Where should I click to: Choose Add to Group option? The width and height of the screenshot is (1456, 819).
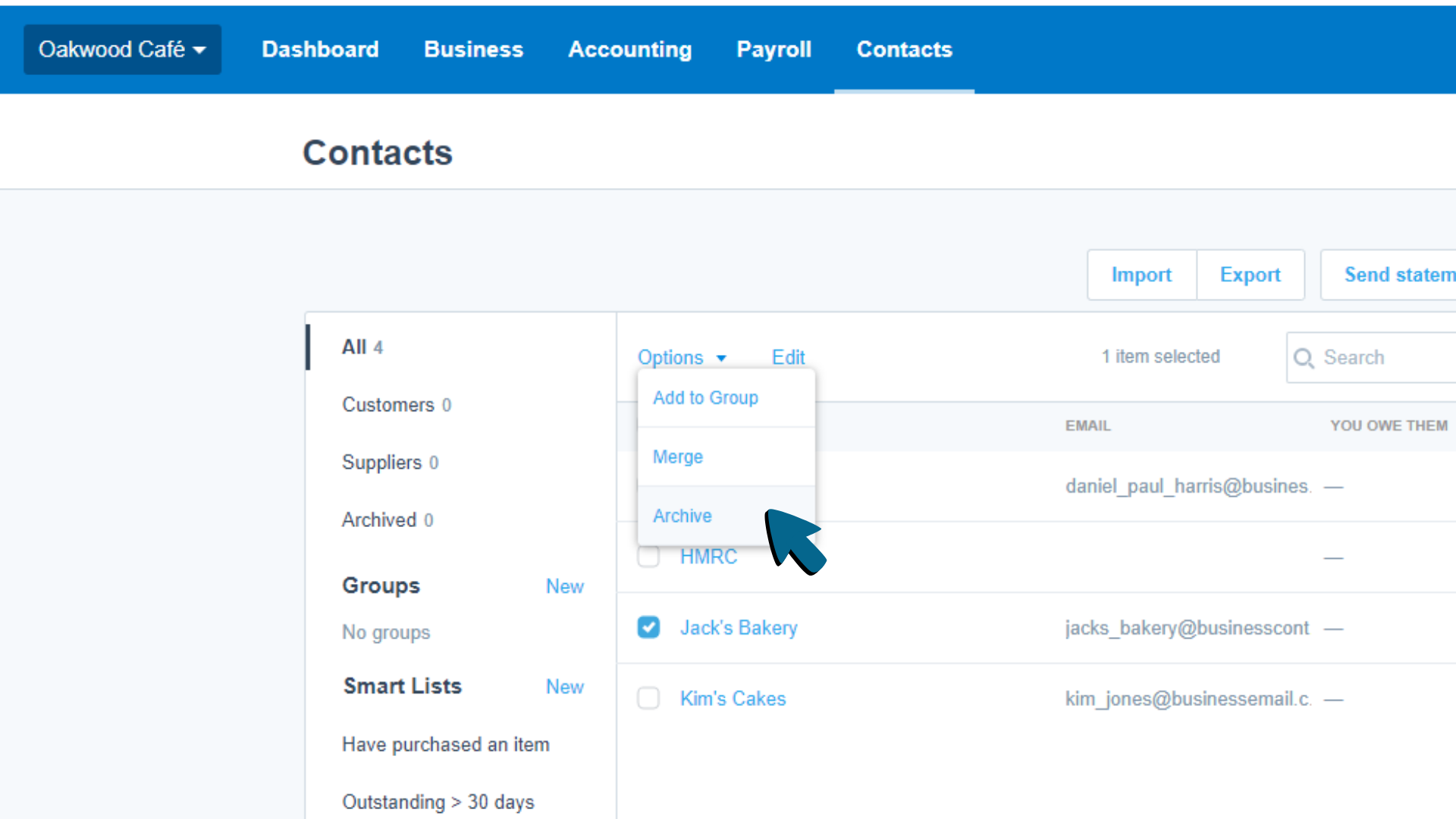pos(705,397)
